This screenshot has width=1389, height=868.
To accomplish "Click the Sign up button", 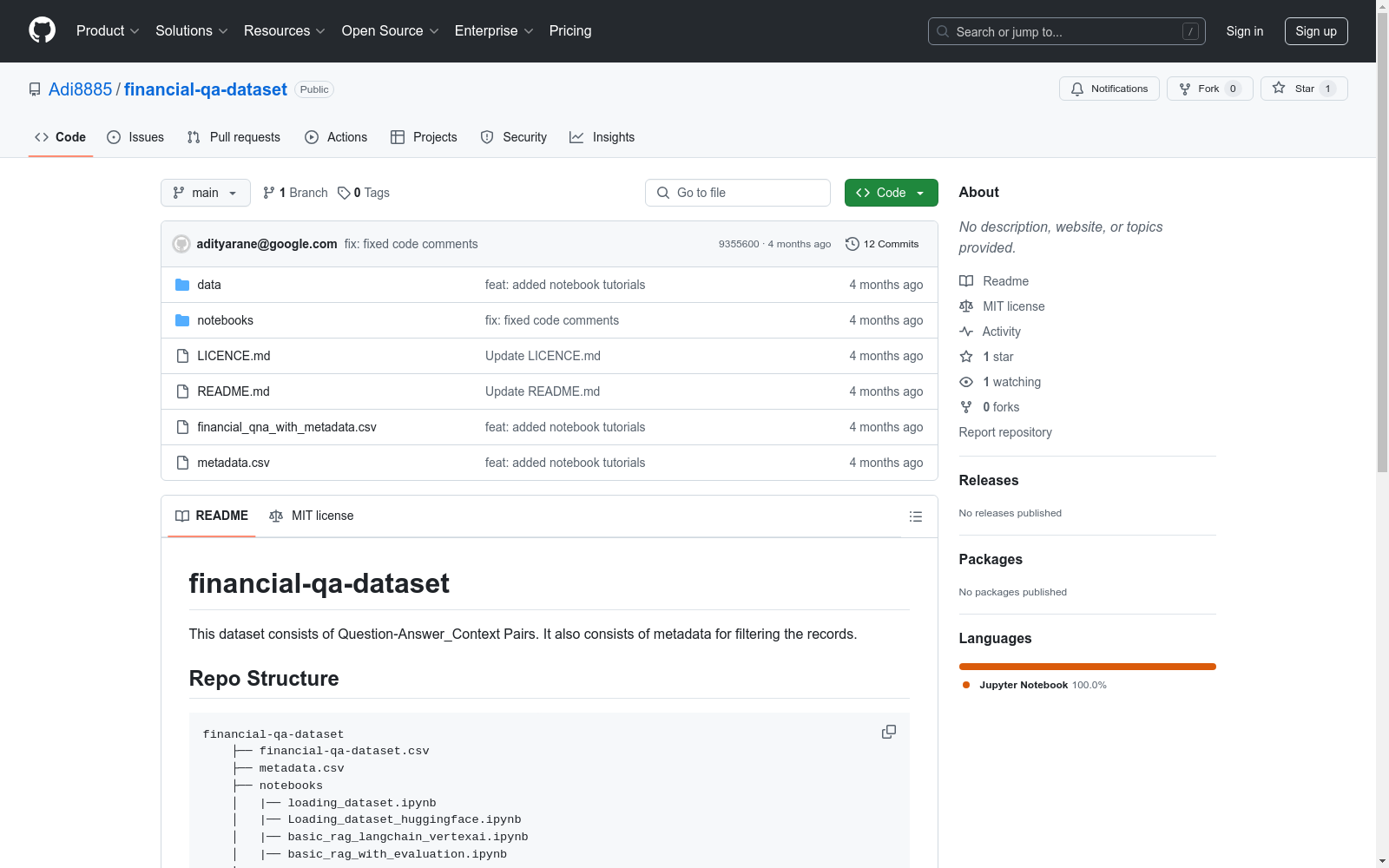I will click(x=1315, y=31).
